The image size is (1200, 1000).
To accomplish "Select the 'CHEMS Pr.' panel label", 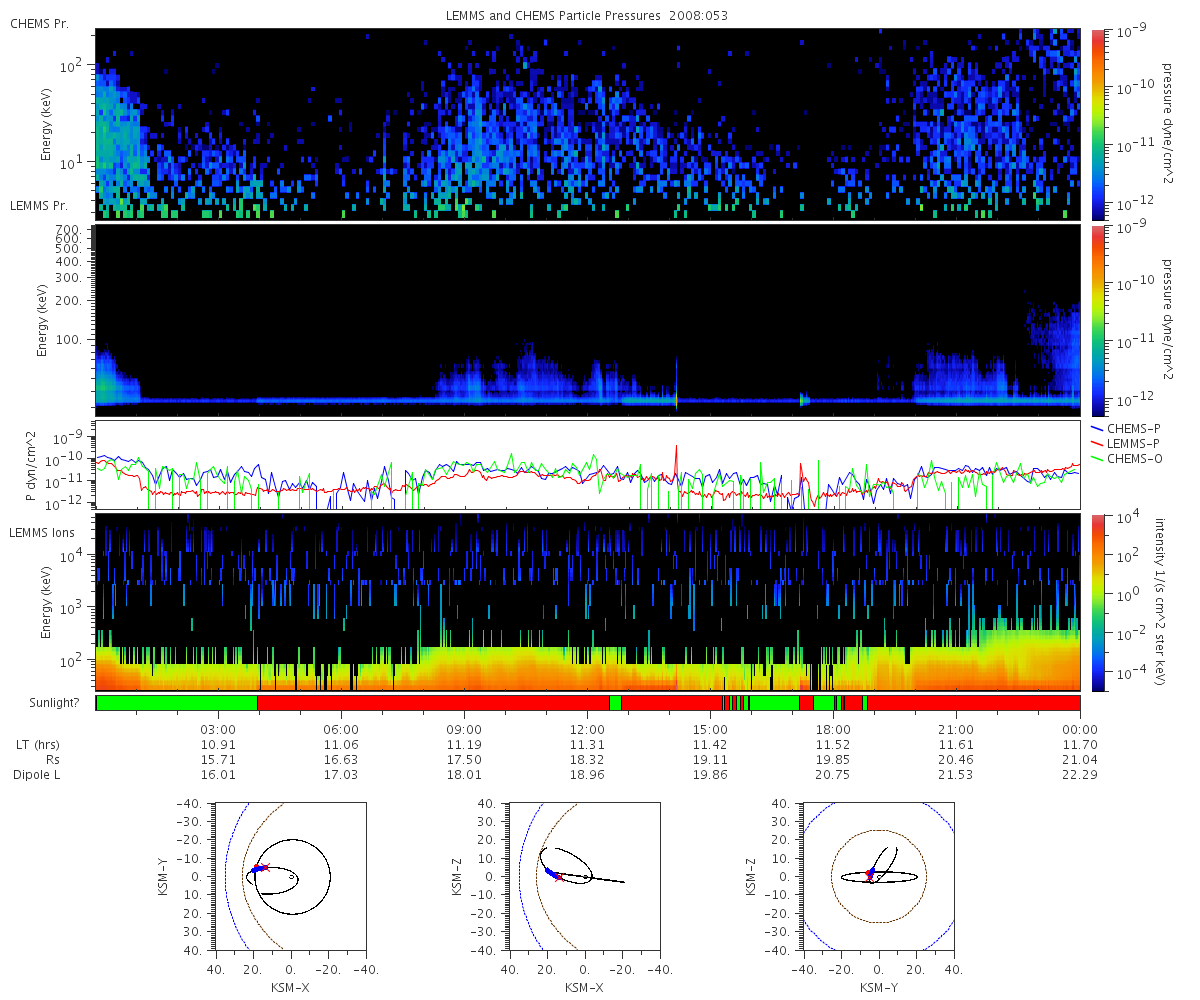I will pyautogui.click(x=39, y=22).
